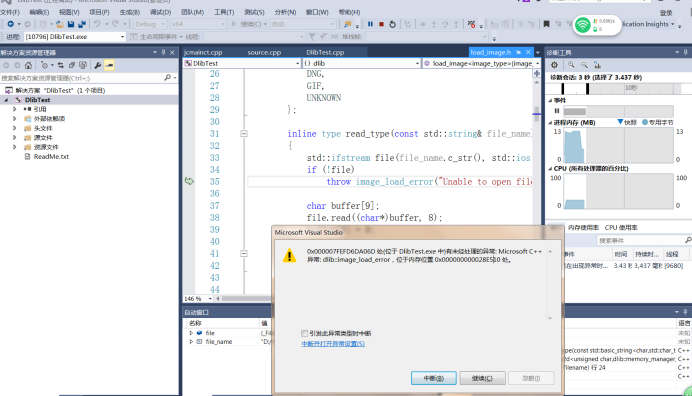Collapse the DlibTest project node

[6, 100]
